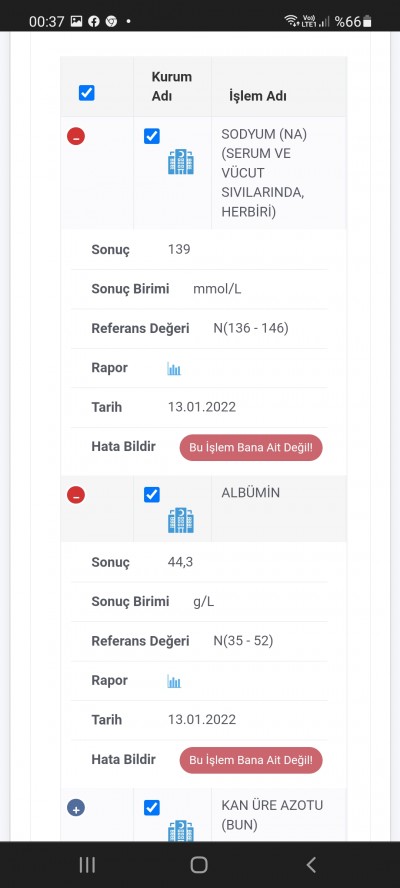Uncheck the Albümin row checkbox
Screen dimensions: 400x888
(152, 495)
